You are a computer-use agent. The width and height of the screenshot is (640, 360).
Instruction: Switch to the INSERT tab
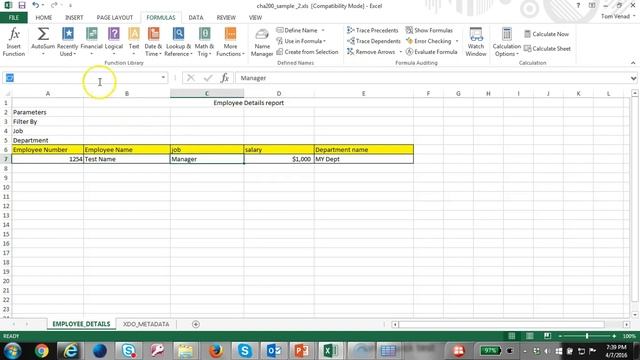click(74, 18)
